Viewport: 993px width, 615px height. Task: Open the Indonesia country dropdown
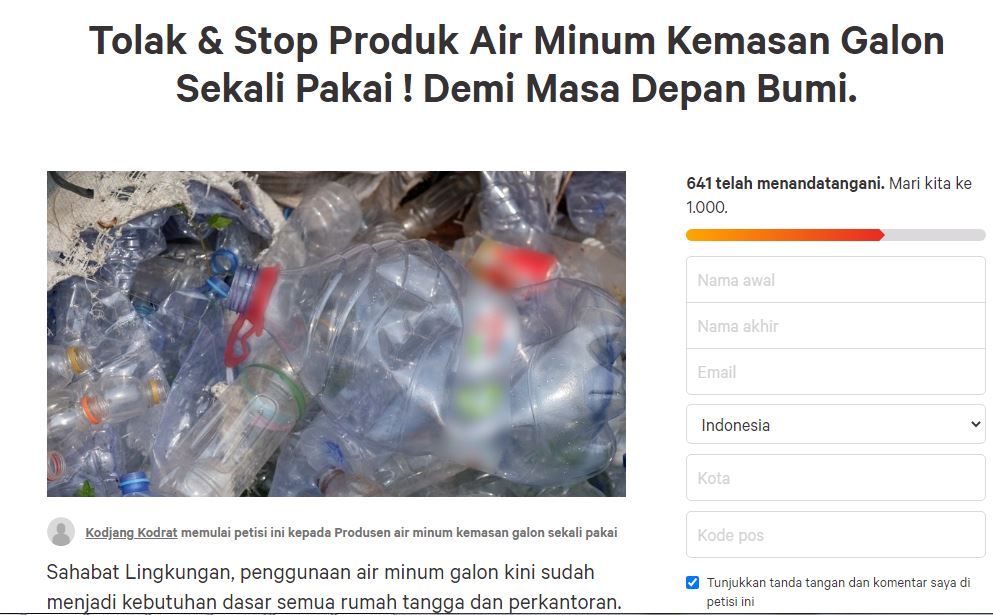click(835, 424)
